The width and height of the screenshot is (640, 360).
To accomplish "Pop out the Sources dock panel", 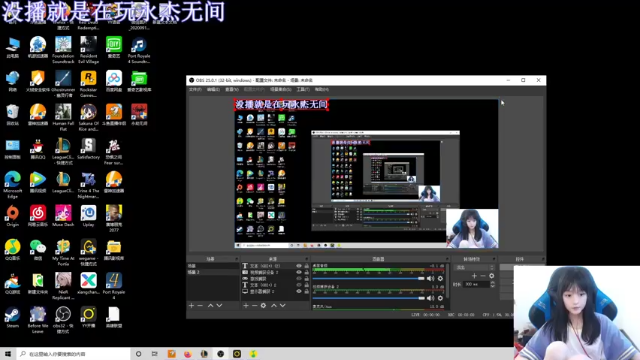I will (307, 259).
